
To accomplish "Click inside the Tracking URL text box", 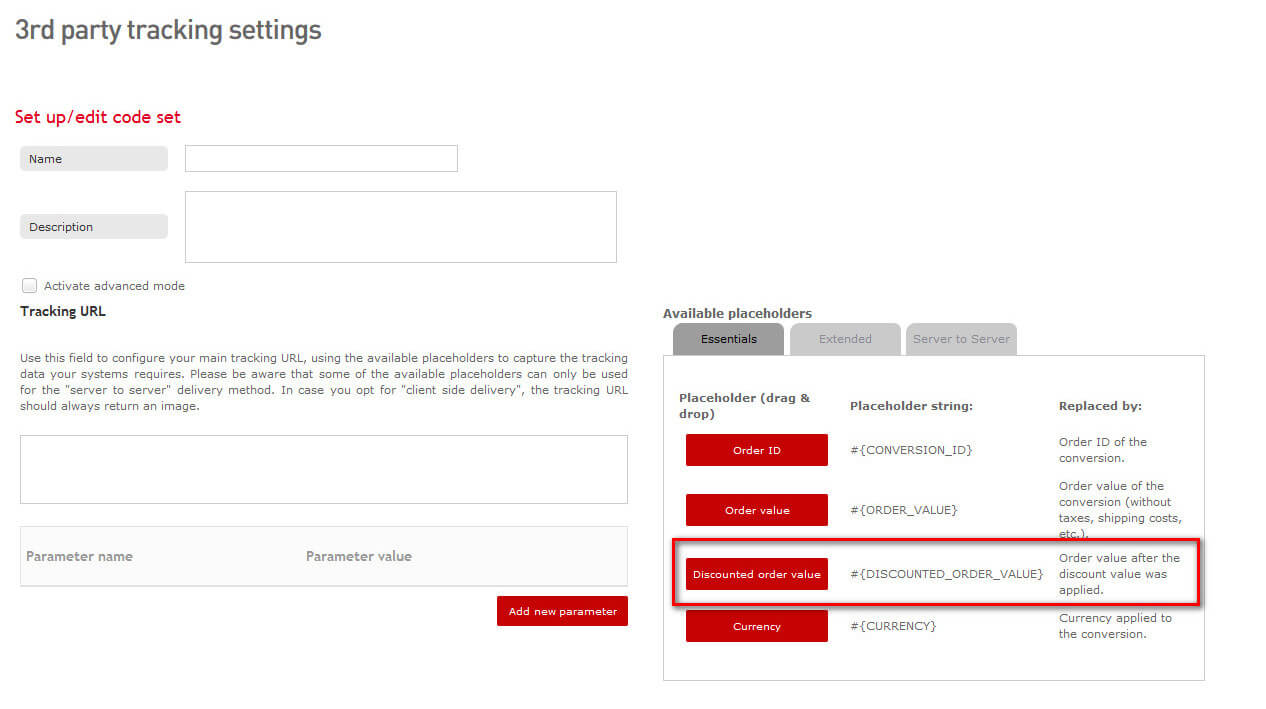I will 324,469.
